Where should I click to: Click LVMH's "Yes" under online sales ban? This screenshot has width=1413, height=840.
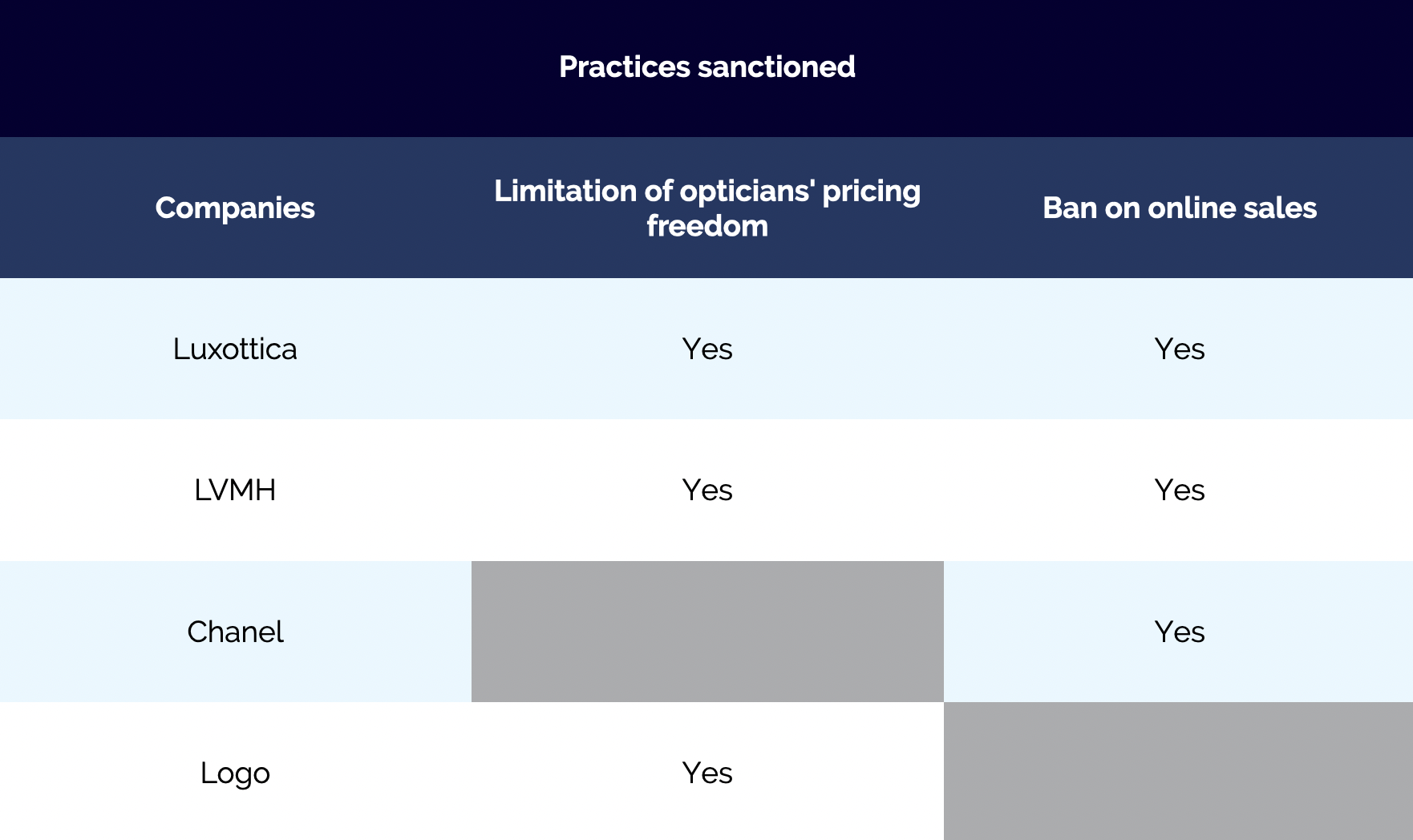(x=1179, y=490)
